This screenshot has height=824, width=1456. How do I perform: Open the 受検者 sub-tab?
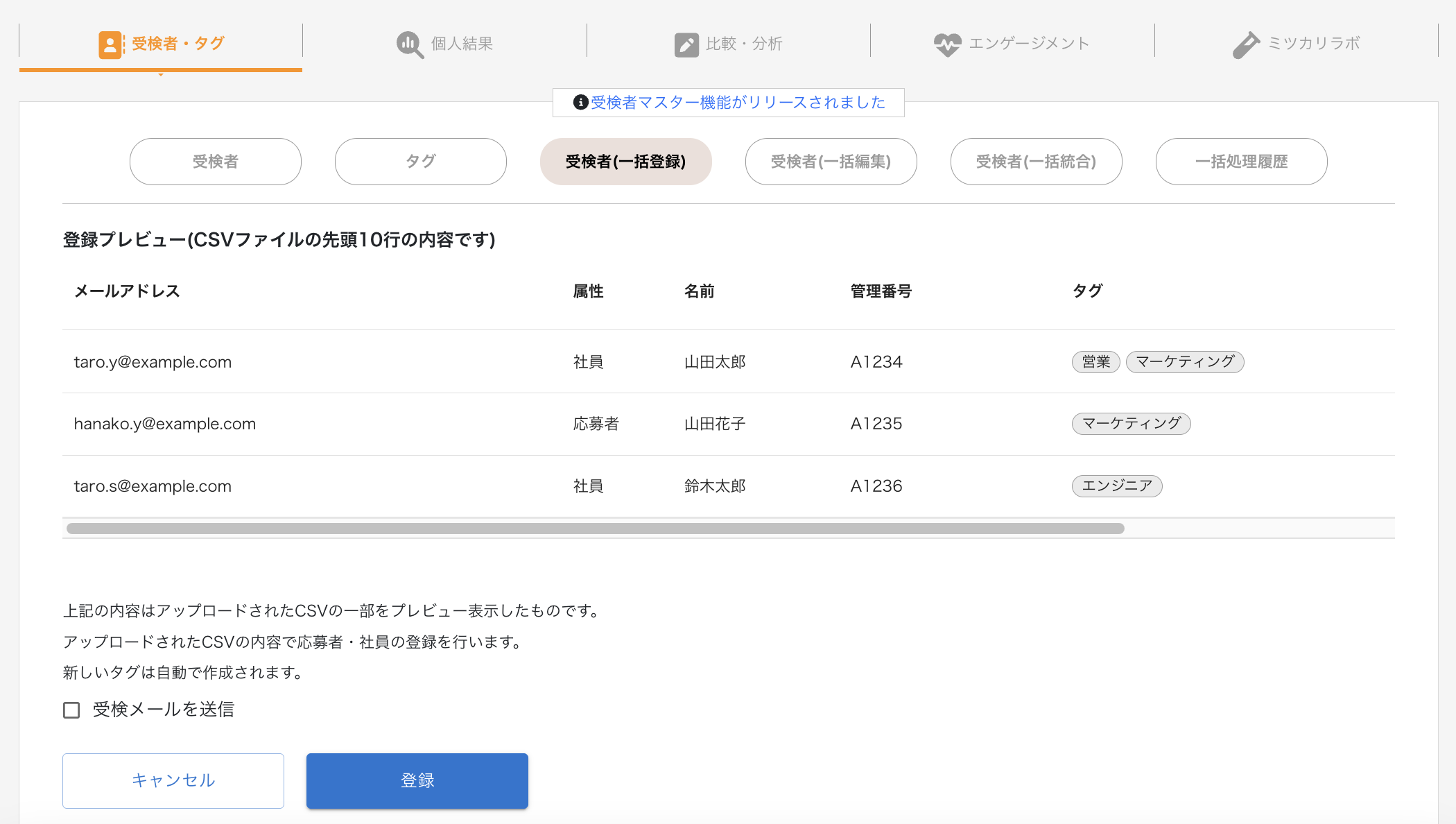click(x=216, y=162)
